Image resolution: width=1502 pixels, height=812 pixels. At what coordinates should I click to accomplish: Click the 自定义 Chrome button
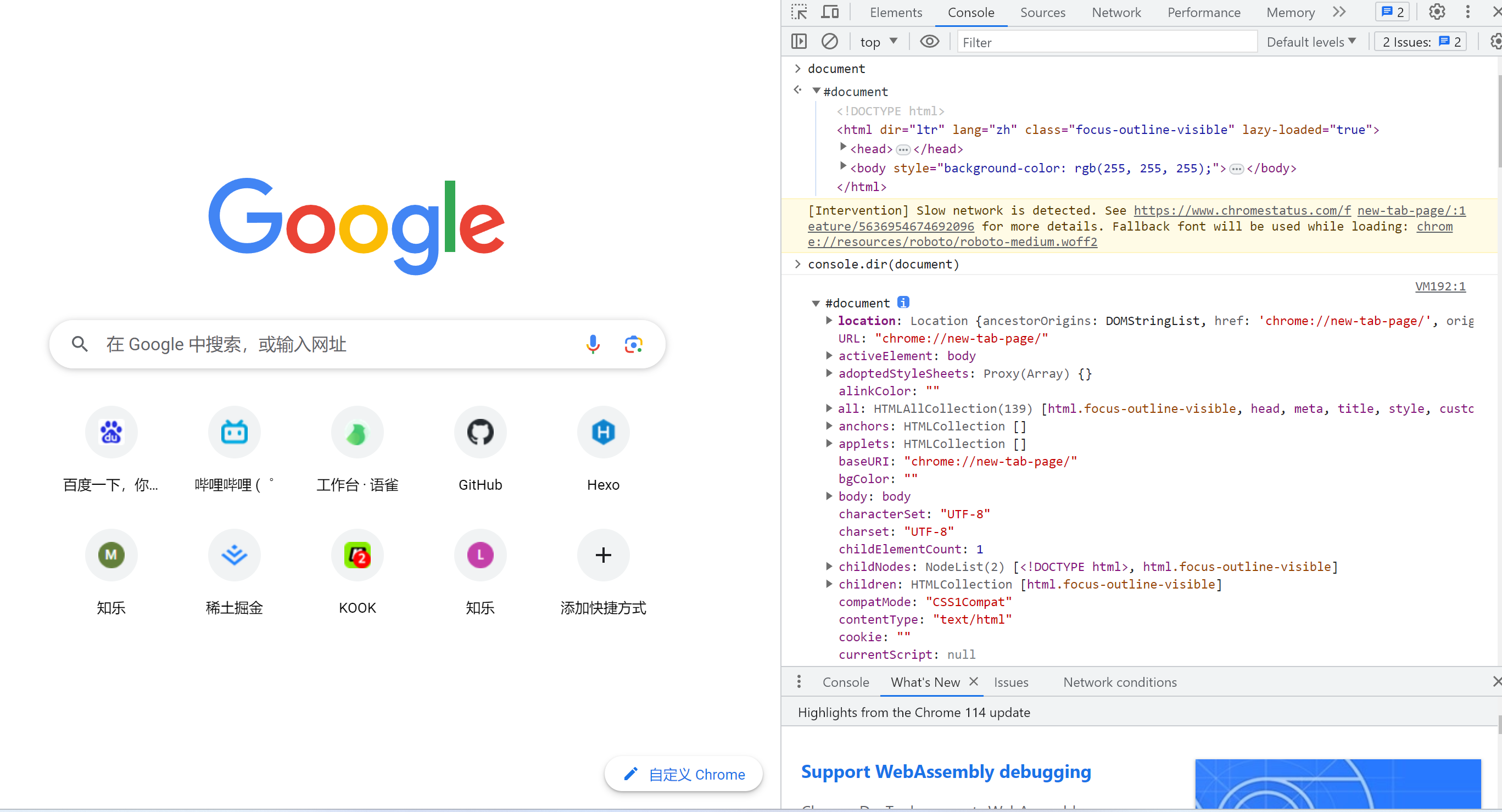pos(684,774)
